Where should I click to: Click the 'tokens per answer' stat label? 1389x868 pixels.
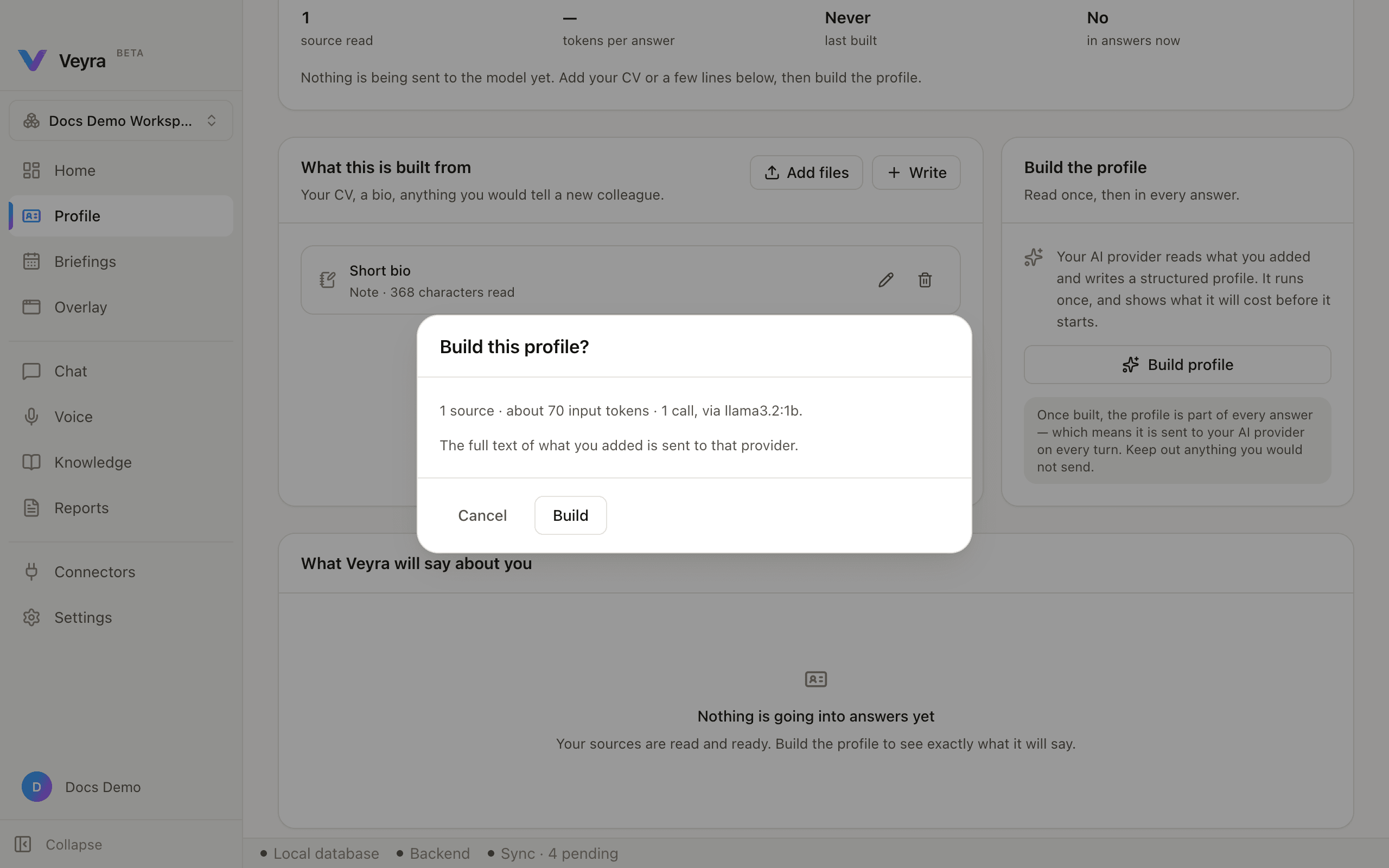click(x=618, y=41)
